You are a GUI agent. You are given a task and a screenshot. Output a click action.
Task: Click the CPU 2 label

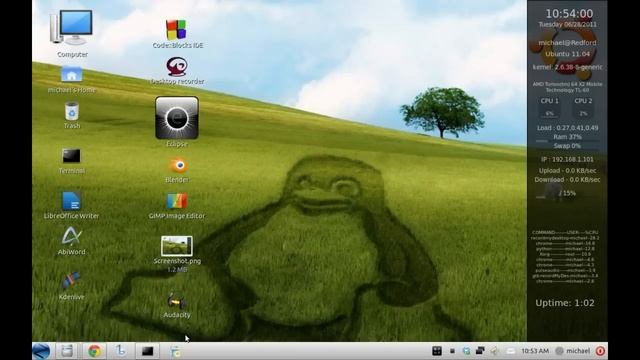(x=583, y=101)
